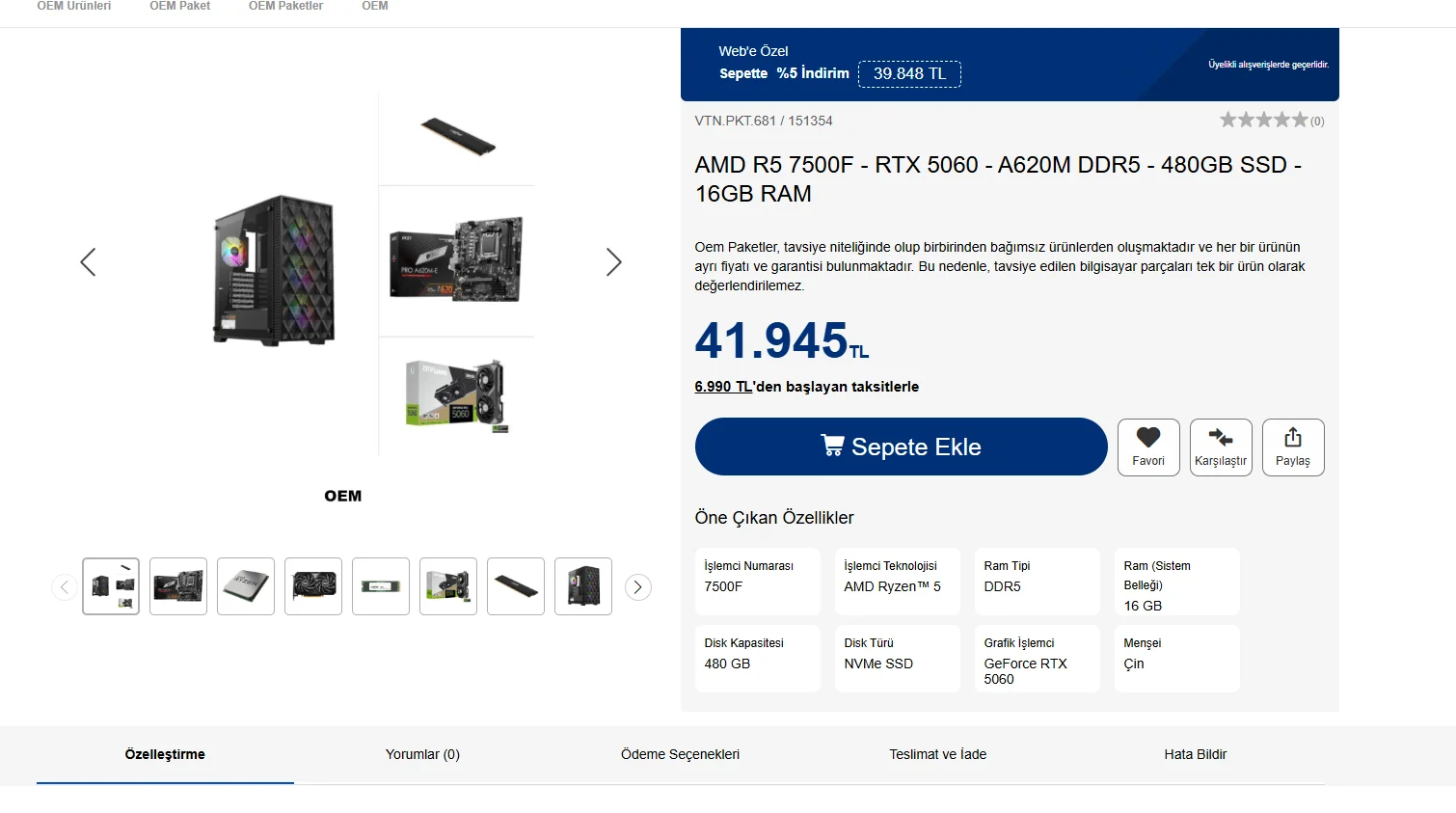Show the previous main product image

88,262
